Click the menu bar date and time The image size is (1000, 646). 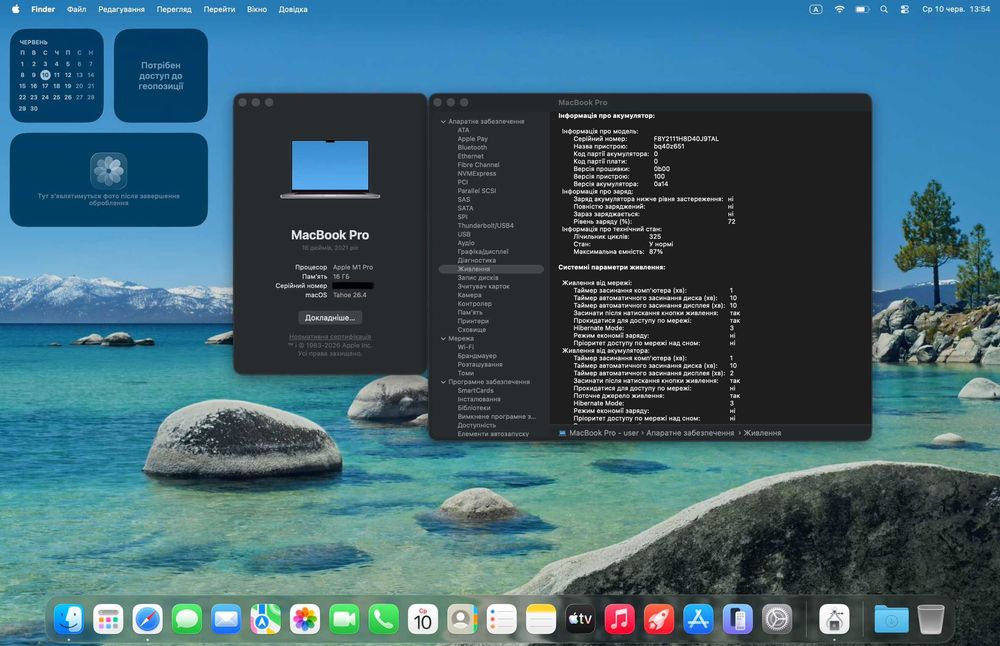[956, 10]
